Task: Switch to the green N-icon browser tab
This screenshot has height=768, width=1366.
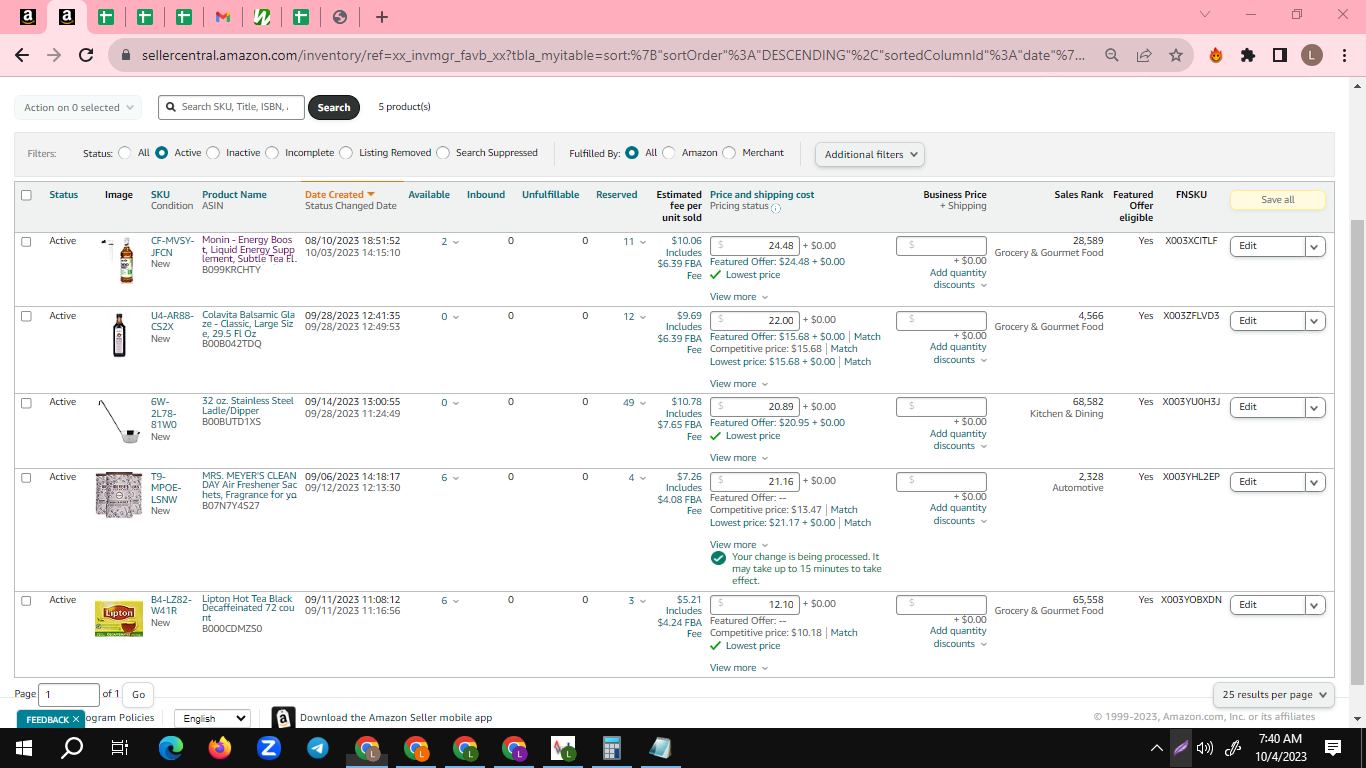Action: tap(262, 17)
